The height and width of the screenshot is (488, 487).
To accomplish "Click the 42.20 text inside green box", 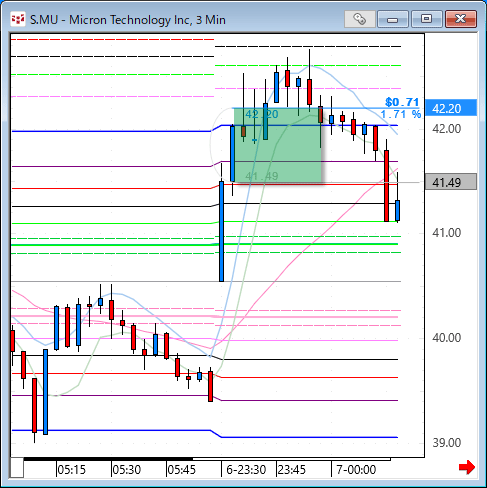I will [x=262, y=114].
